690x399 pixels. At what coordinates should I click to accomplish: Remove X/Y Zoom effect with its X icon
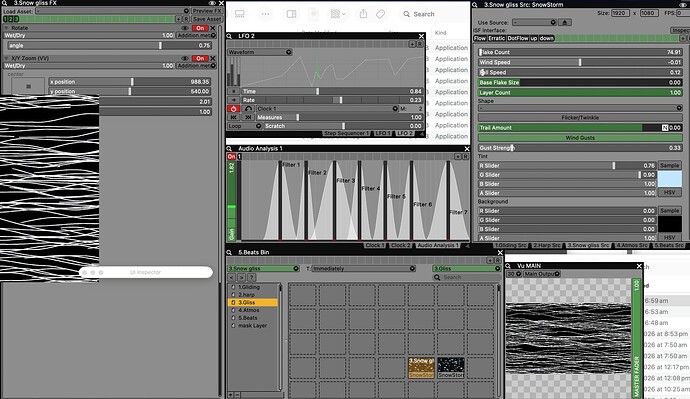[213, 59]
